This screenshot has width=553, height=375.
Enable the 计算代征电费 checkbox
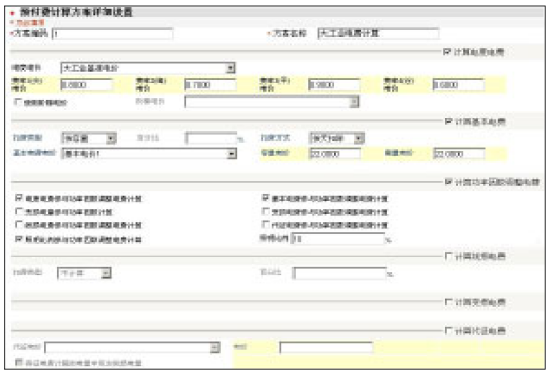pos(449,331)
